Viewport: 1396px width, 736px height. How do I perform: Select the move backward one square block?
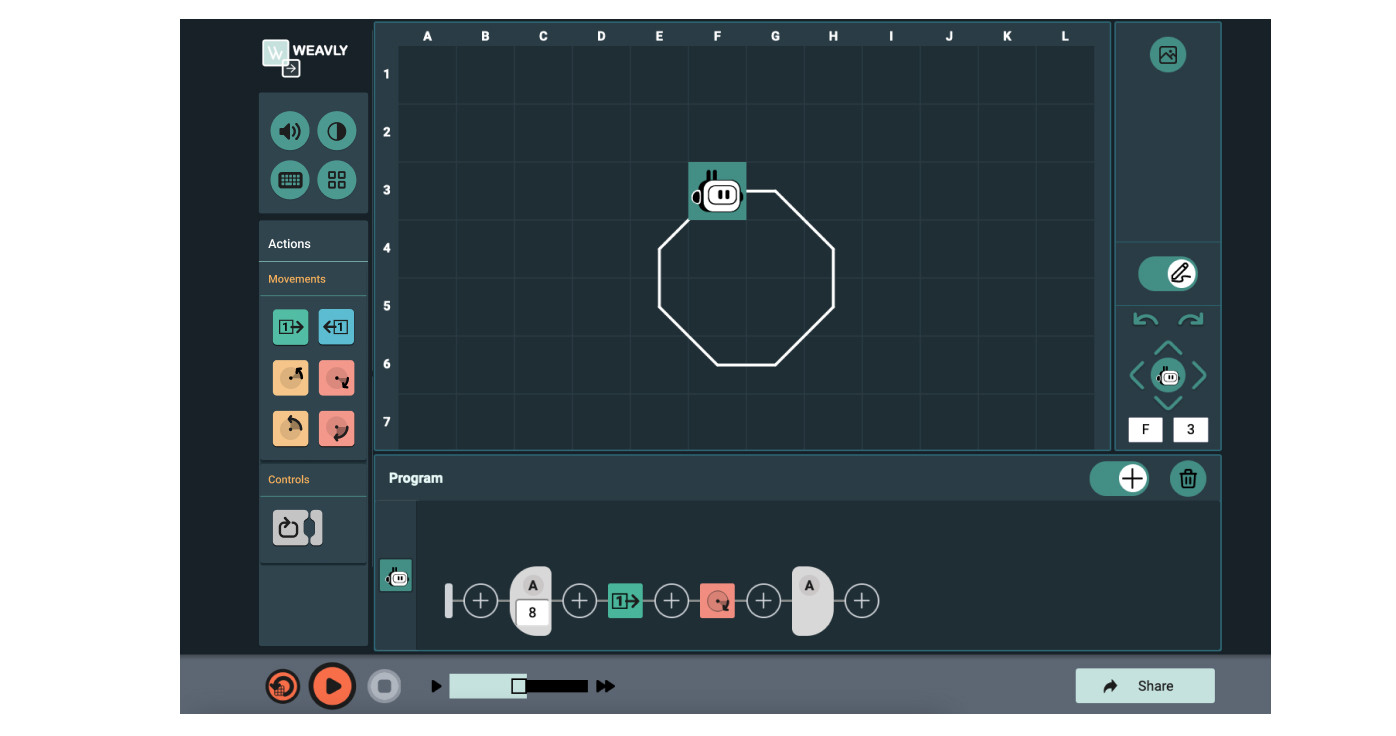[x=336, y=327]
